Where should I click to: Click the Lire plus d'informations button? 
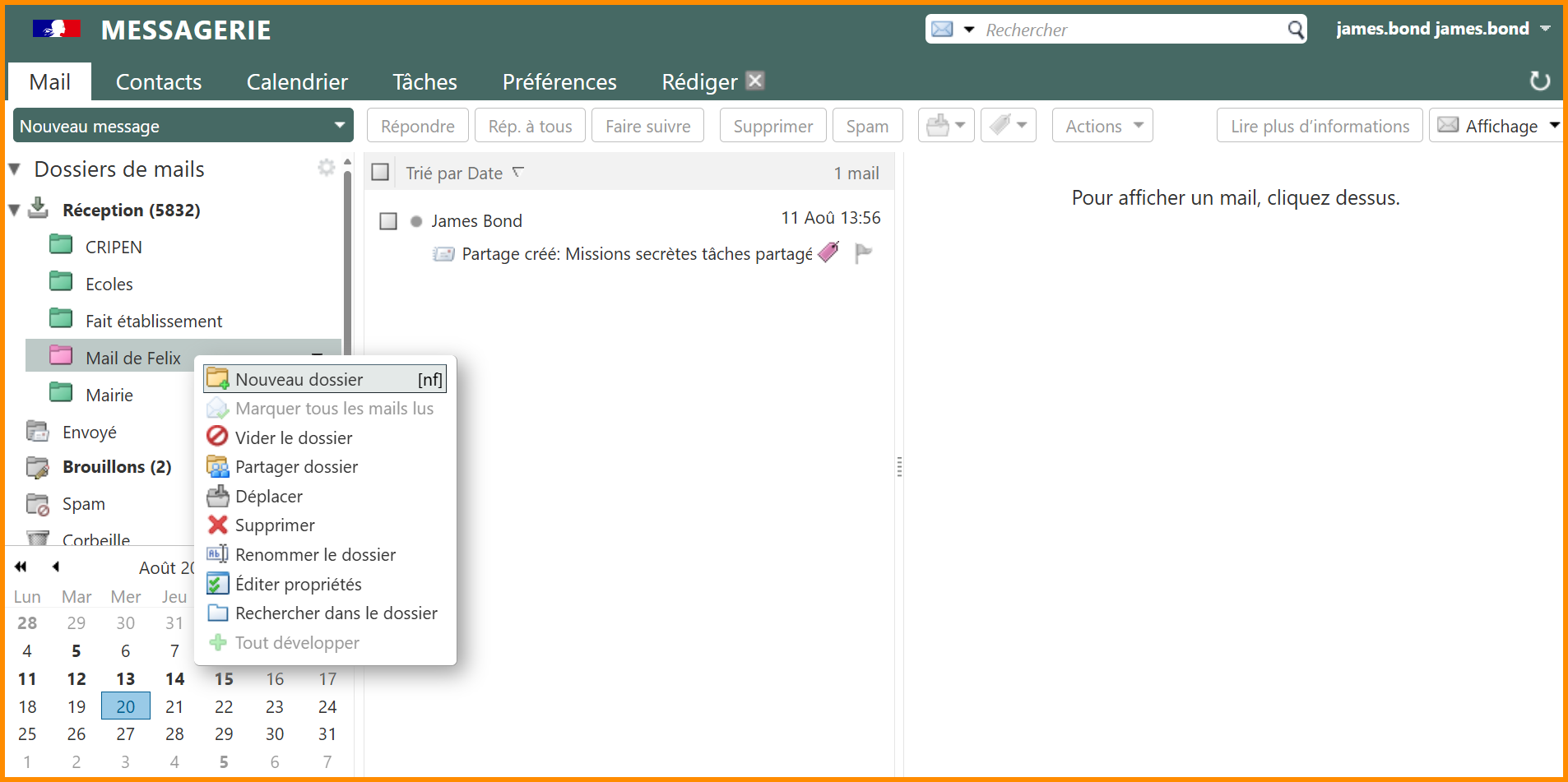1319,126
